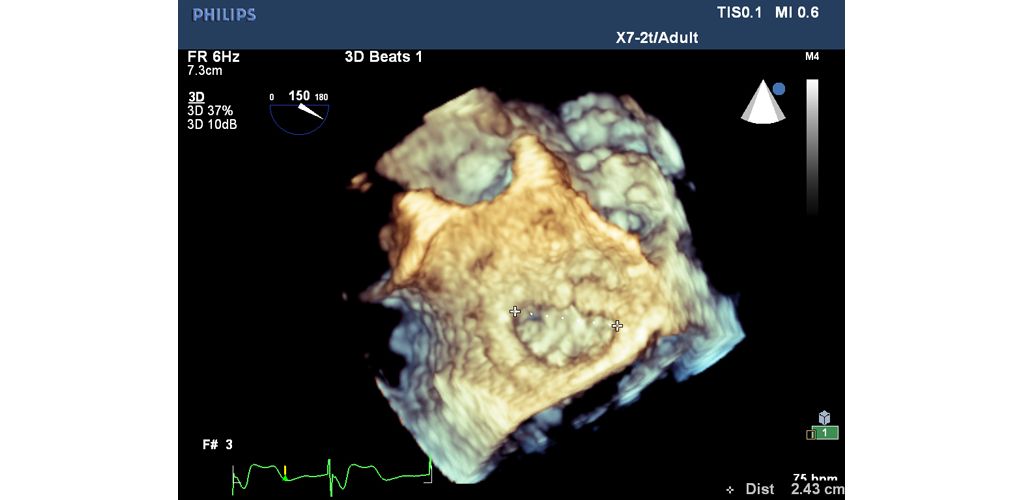Screen dimensions: 1024x500
Task: Click the blue orientation marker dot
Action: [779, 89]
